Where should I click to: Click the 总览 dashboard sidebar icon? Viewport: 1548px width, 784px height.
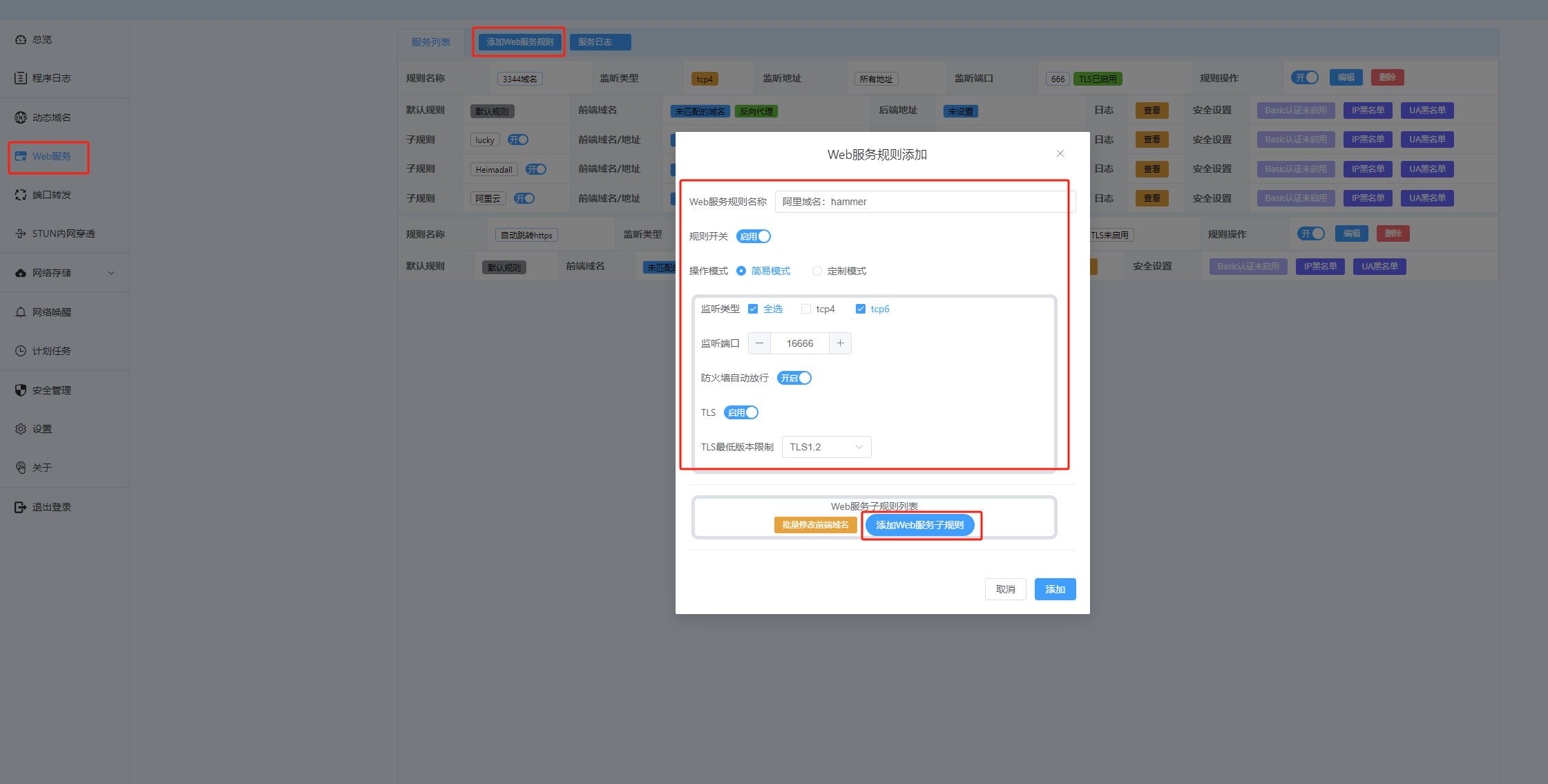click(21, 39)
